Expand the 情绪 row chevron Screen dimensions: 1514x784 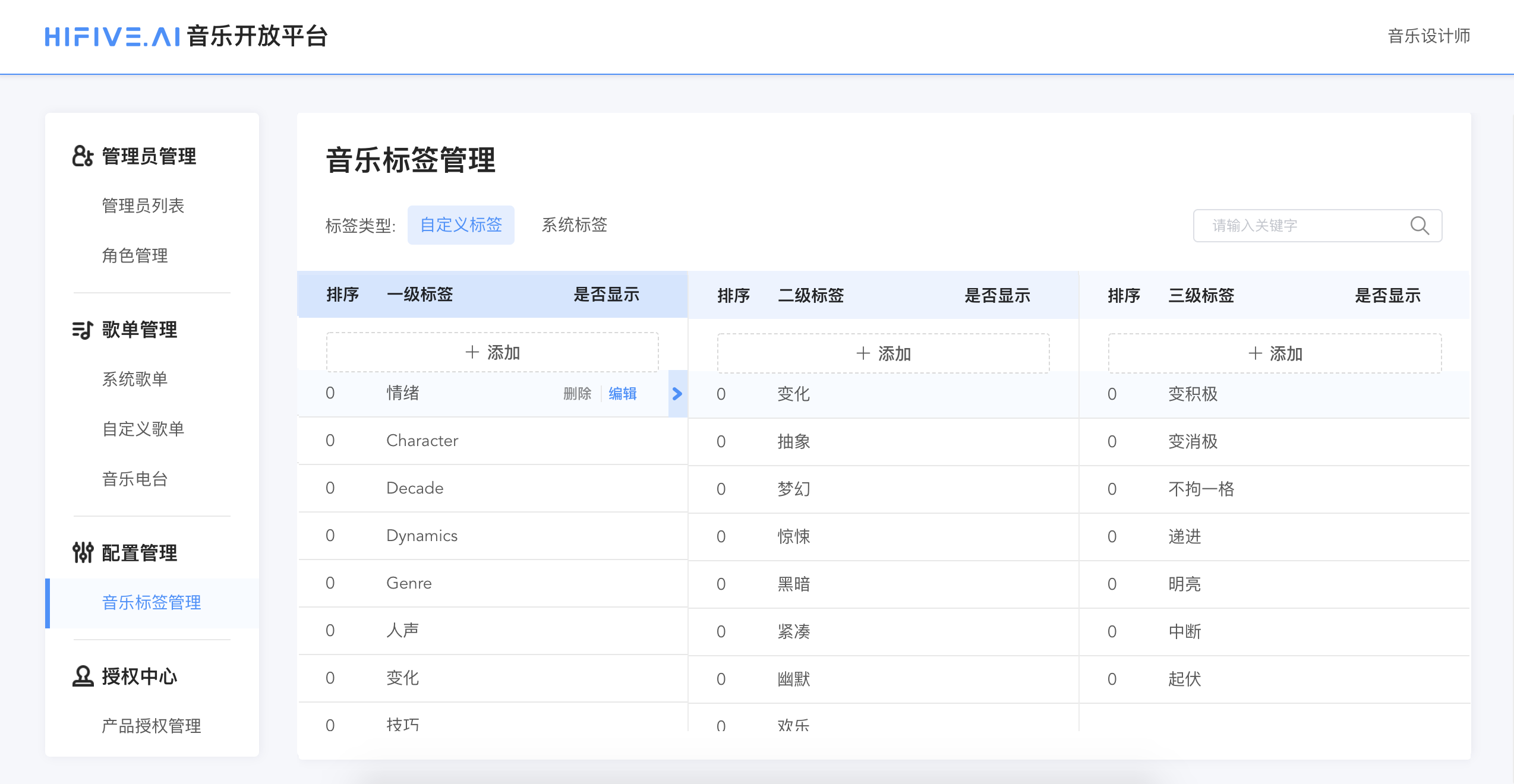677,393
